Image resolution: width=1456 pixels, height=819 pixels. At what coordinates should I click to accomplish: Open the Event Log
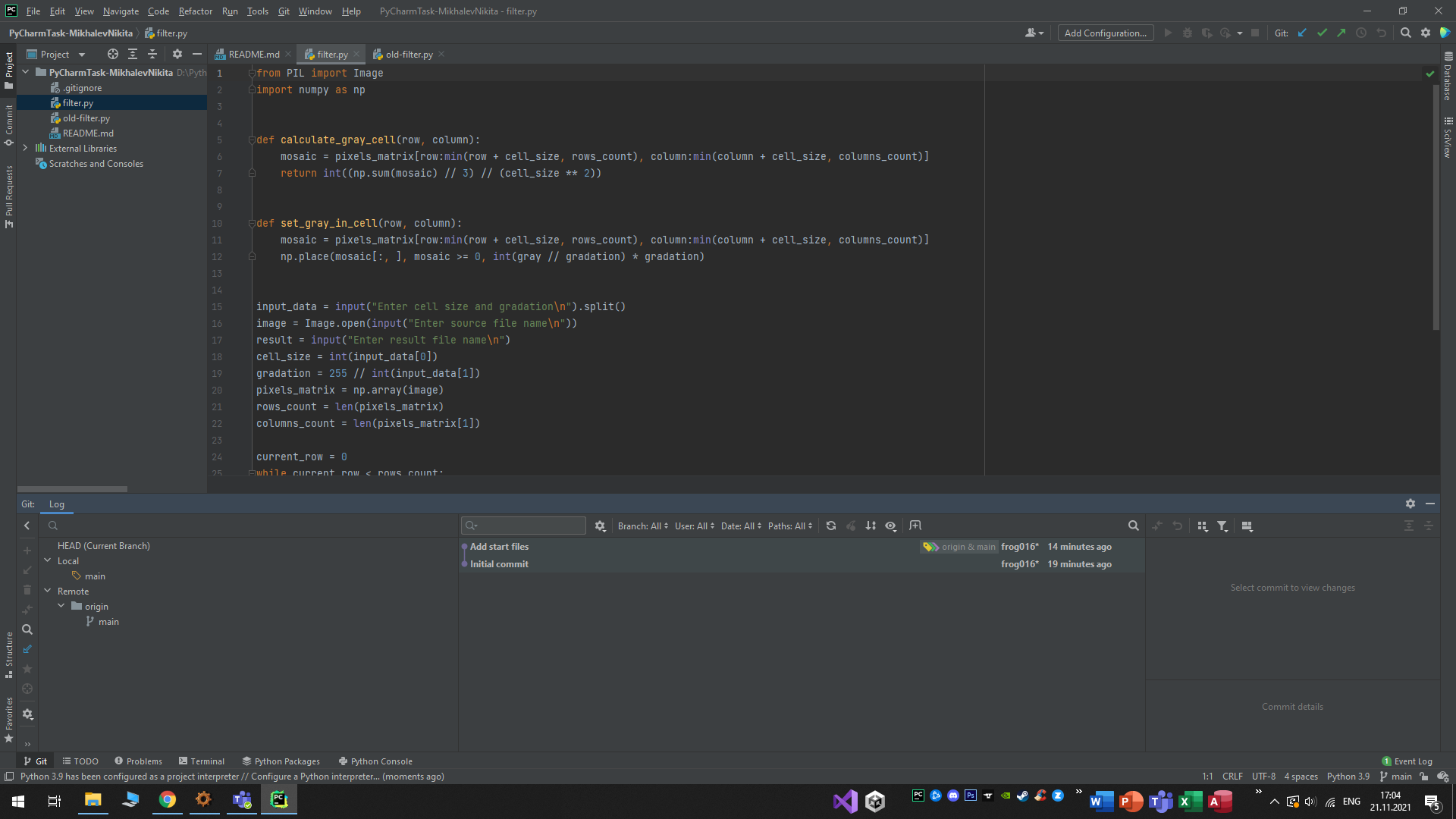[1407, 761]
